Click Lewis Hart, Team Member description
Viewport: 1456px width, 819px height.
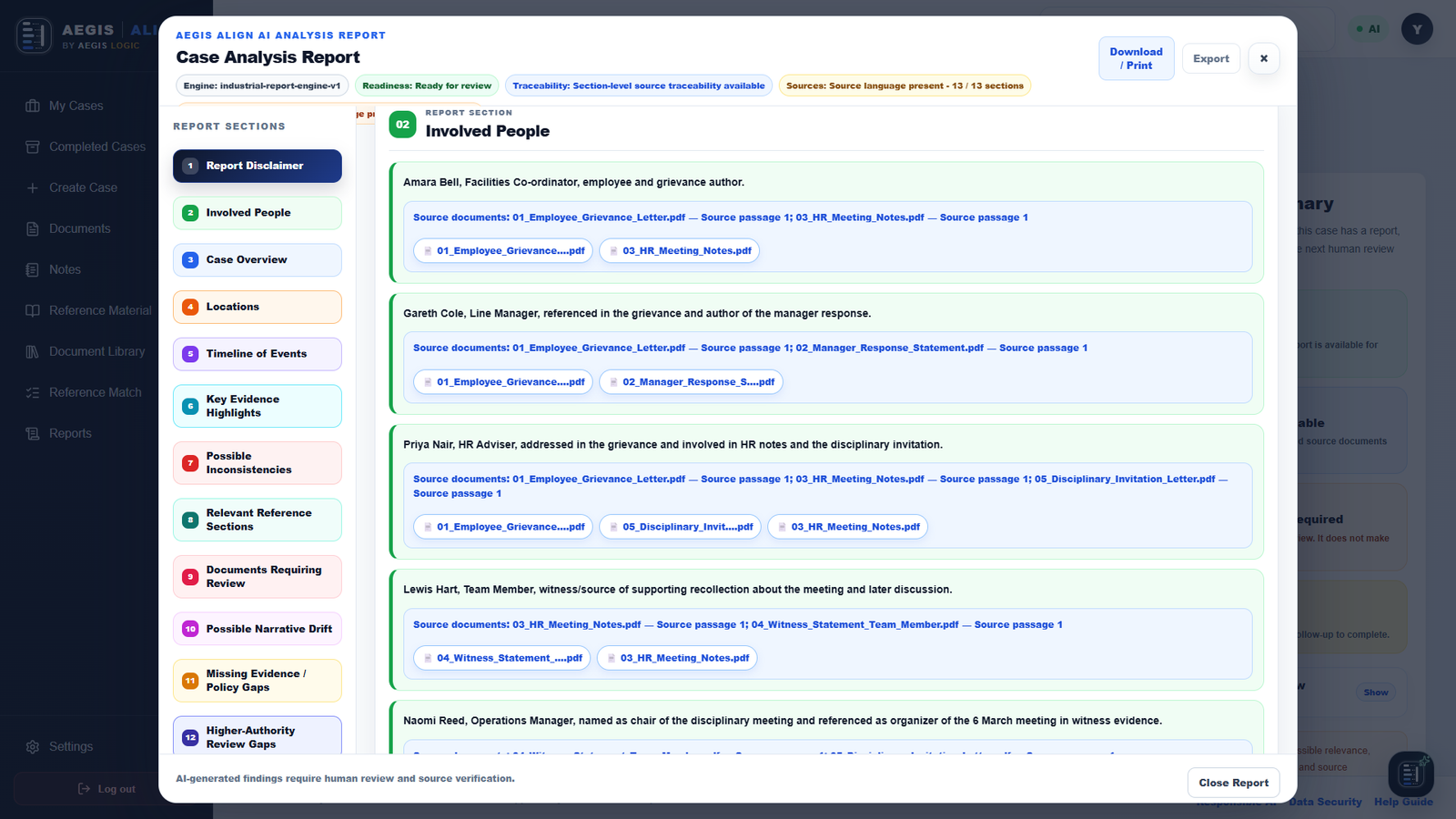click(x=678, y=590)
